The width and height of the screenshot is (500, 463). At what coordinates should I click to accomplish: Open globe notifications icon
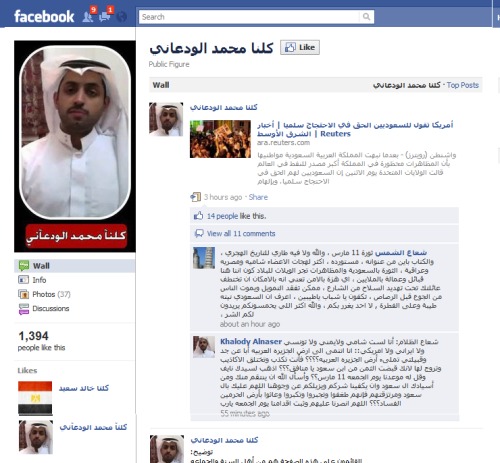tap(122, 16)
